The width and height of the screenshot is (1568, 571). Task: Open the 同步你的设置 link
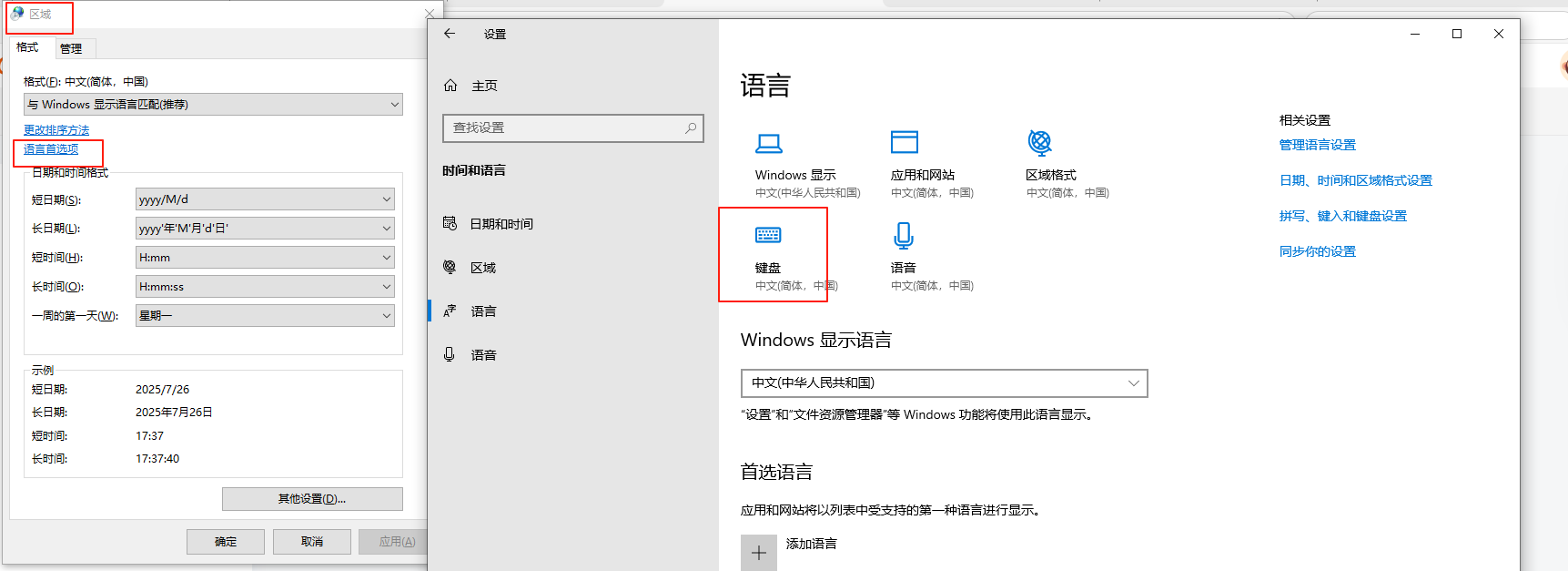tap(1318, 251)
